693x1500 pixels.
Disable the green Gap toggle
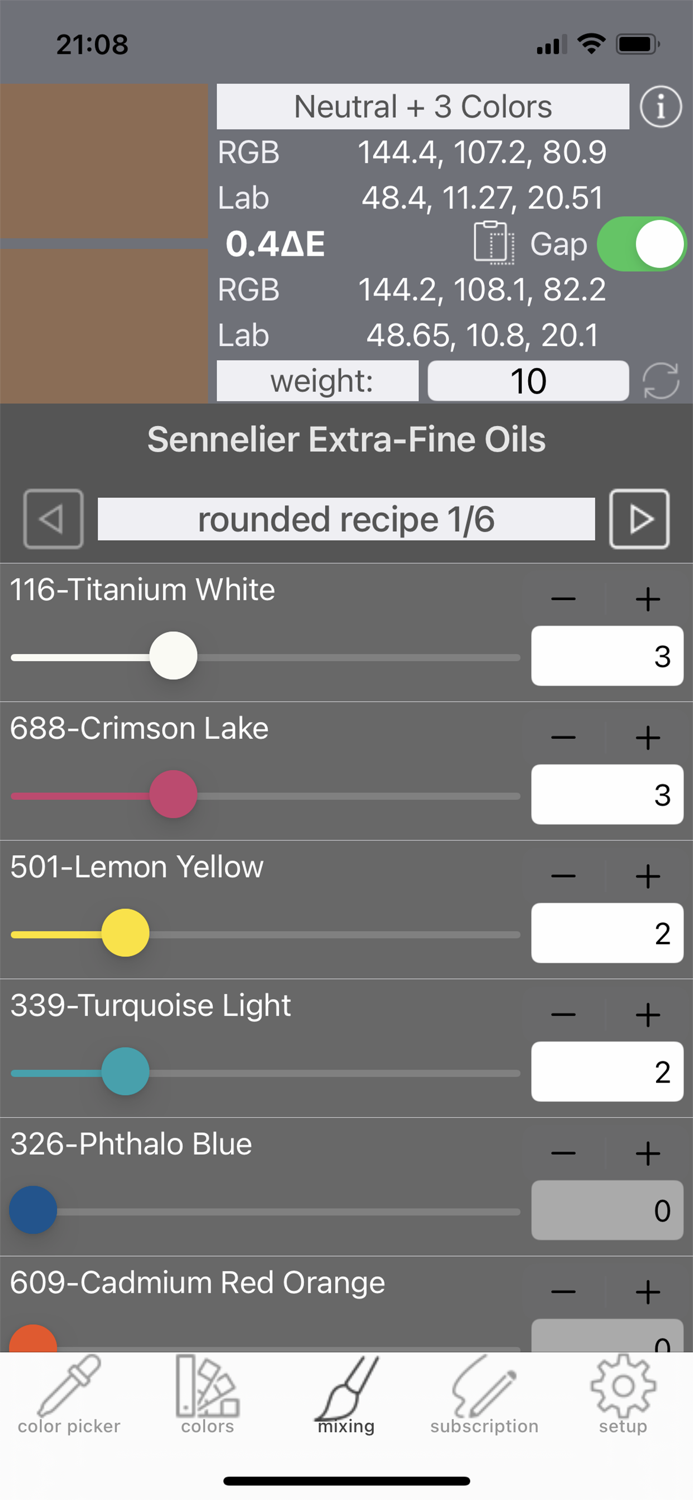click(x=641, y=243)
